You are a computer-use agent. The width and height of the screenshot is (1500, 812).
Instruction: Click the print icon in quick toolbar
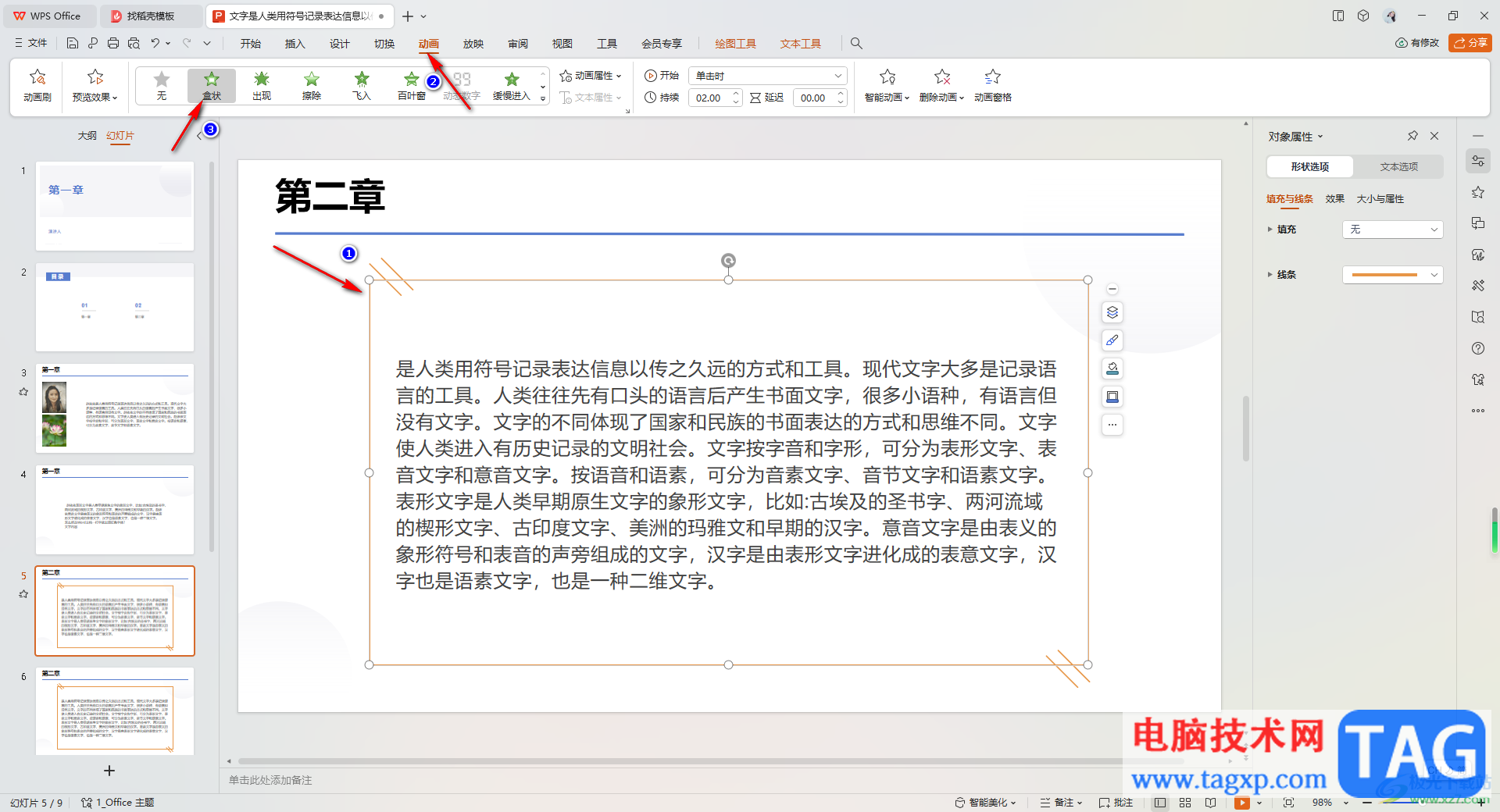[113, 44]
